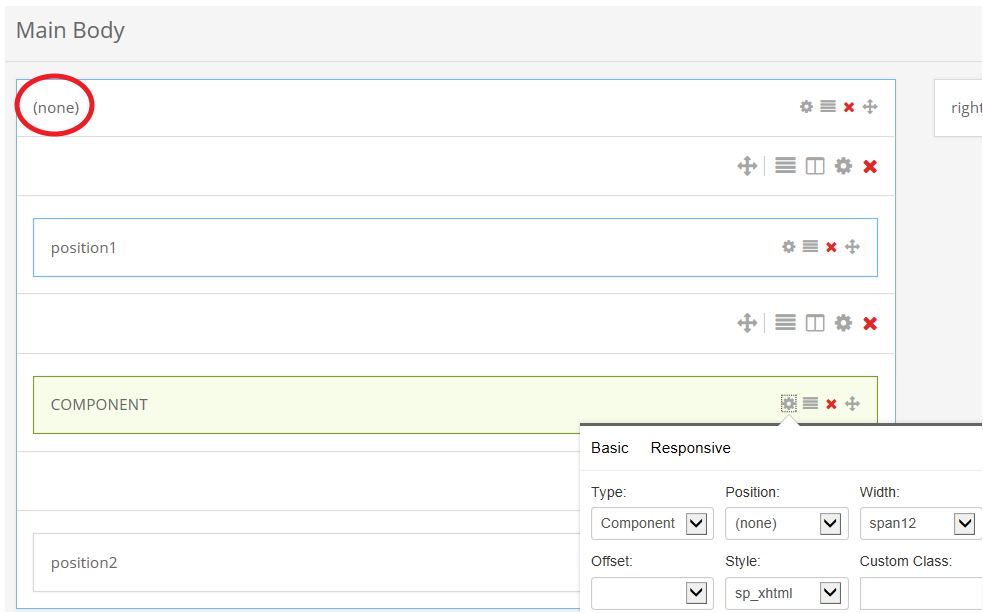Click the Custom Class input field
Viewport: 983px width, 613px height.
[x=920, y=593]
